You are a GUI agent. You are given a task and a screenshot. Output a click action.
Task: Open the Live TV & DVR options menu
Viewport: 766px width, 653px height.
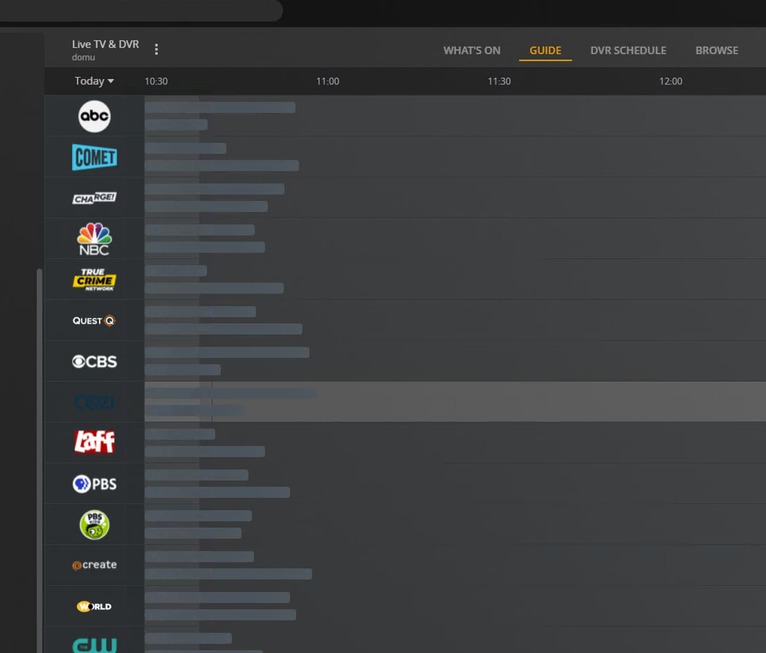coord(156,49)
